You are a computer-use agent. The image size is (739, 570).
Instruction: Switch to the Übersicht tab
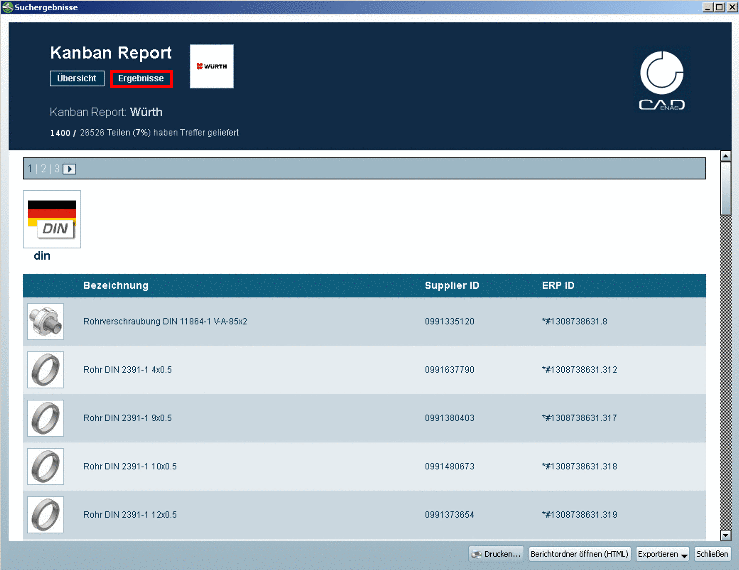pyautogui.click(x=77, y=78)
